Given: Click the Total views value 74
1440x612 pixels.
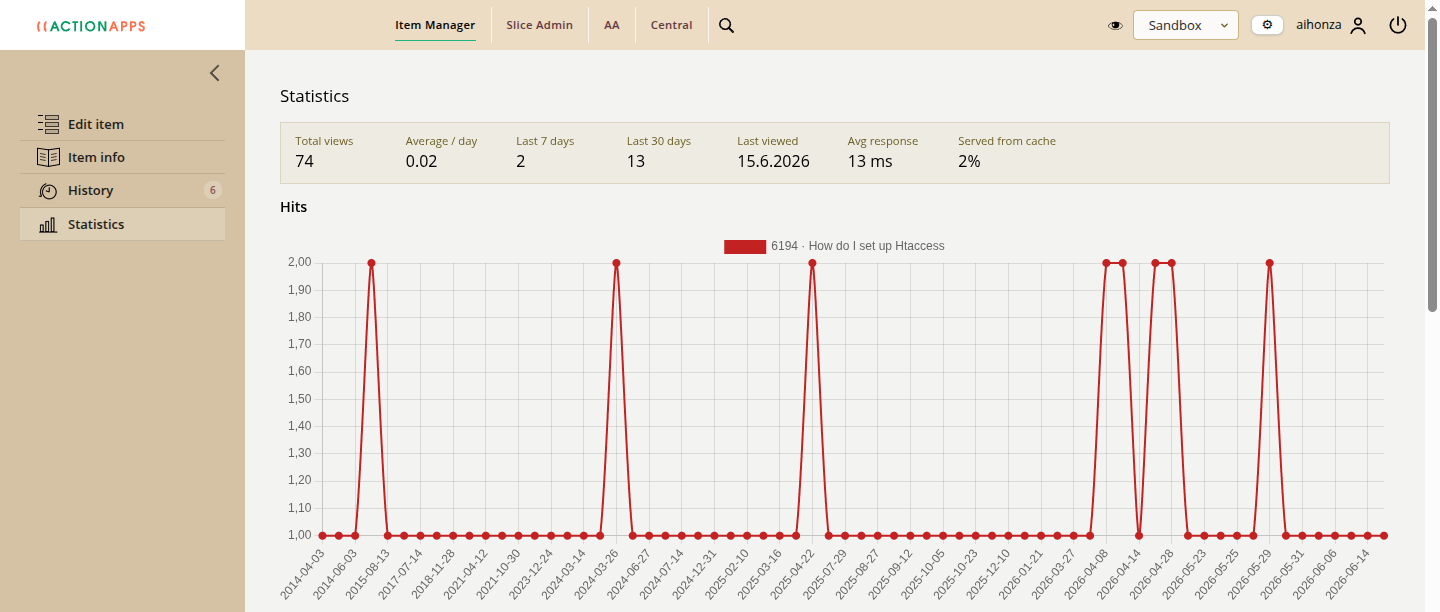Looking at the screenshot, I should pos(304,161).
